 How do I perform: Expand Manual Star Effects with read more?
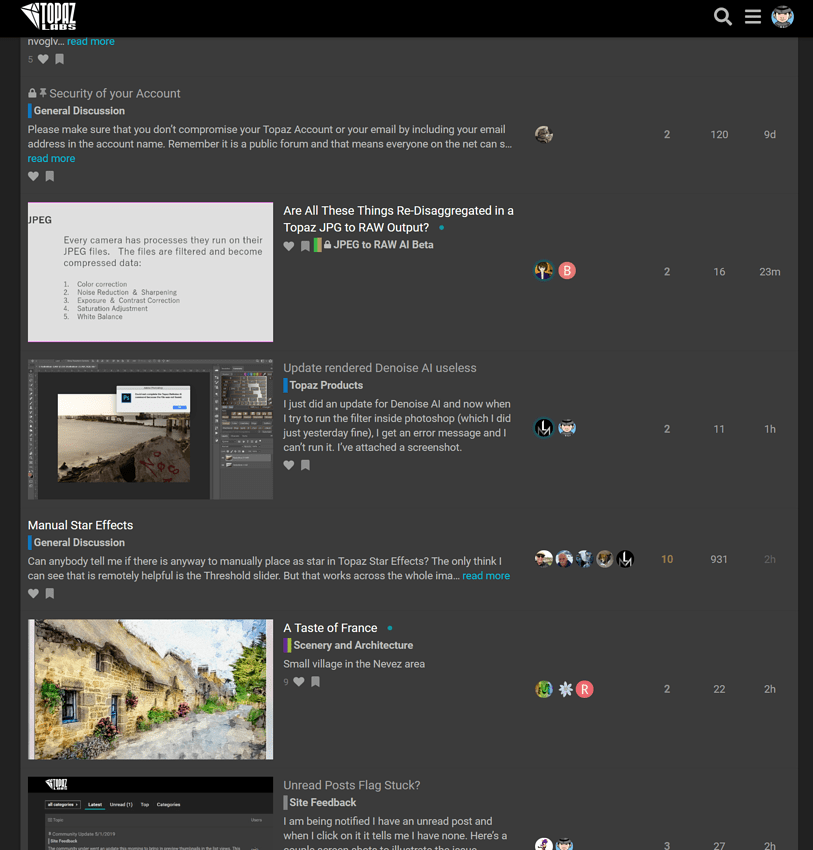point(485,576)
